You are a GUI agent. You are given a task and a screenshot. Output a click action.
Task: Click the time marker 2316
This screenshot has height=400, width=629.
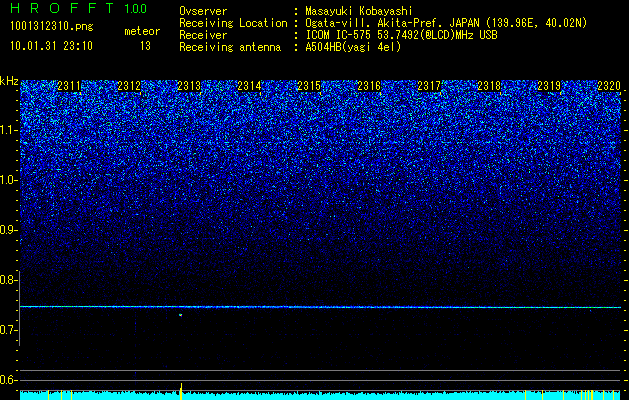369,85
